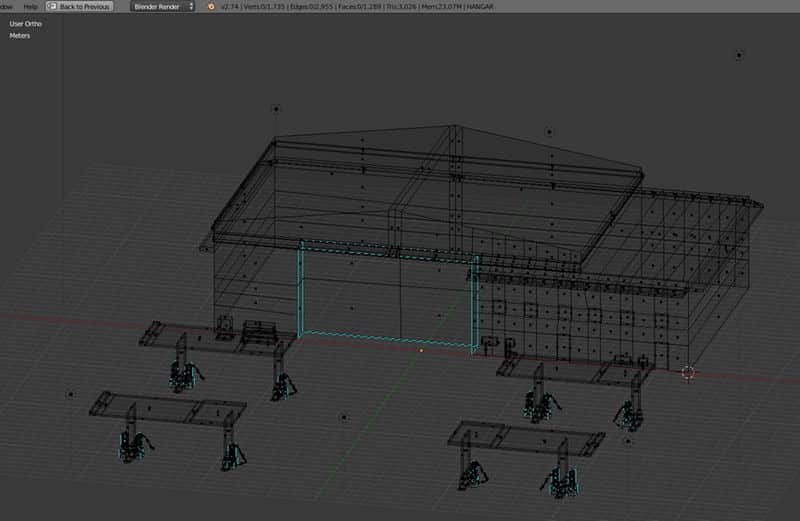This screenshot has width=800, height=521.
Task: Select the point object near the lower-right table
Action: coord(628,440)
